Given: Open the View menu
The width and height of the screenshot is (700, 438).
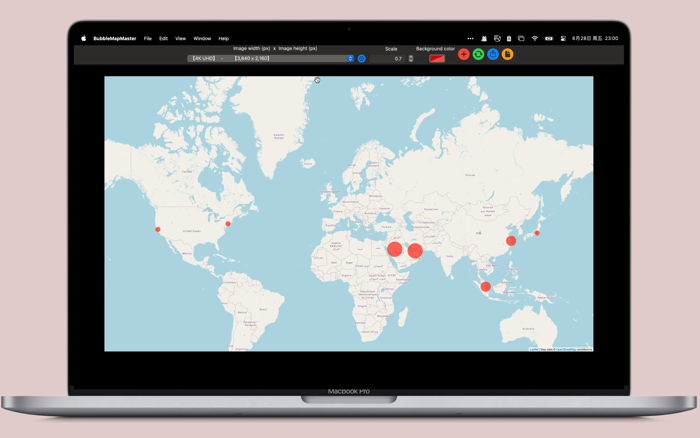Looking at the screenshot, I should 180,38.
